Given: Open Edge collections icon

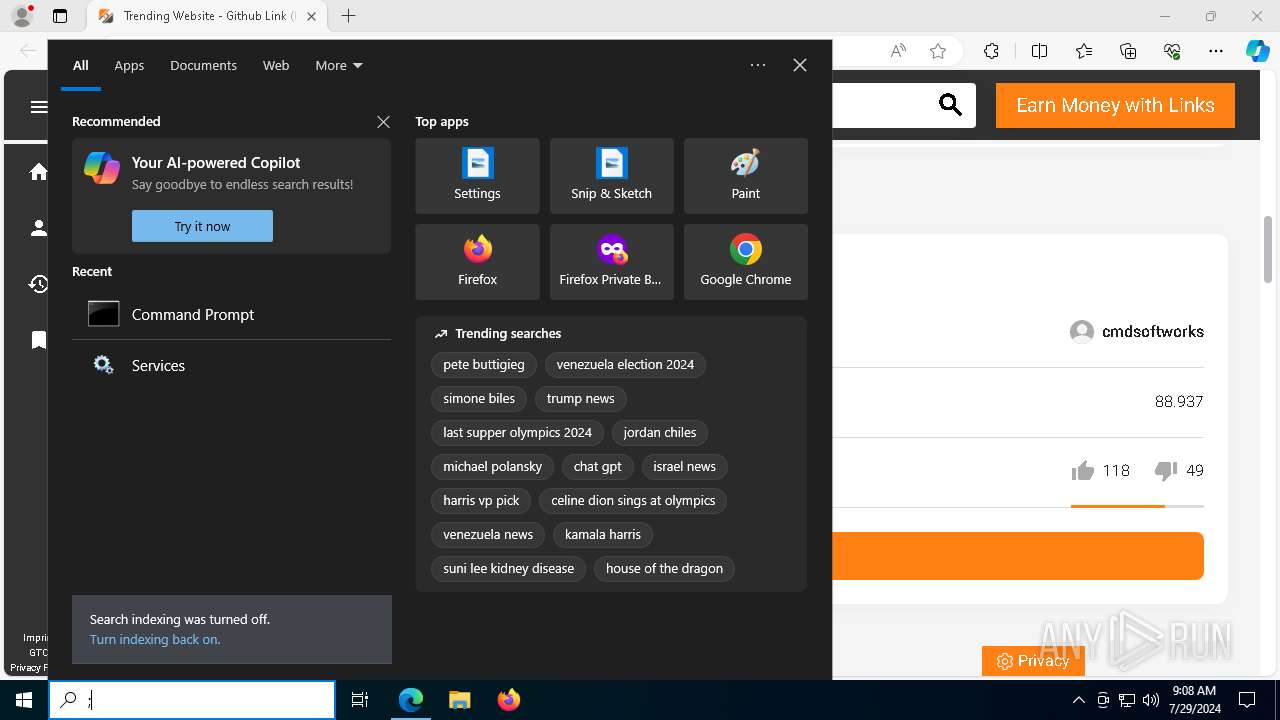Looking at the screenshot, I should [x=1128, y=51].
